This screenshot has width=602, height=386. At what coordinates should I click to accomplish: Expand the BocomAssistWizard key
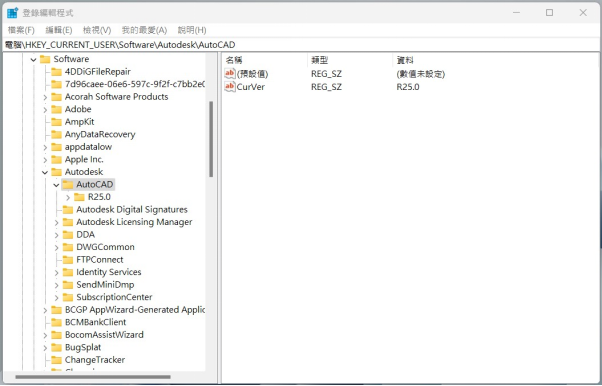coord(45,335)
